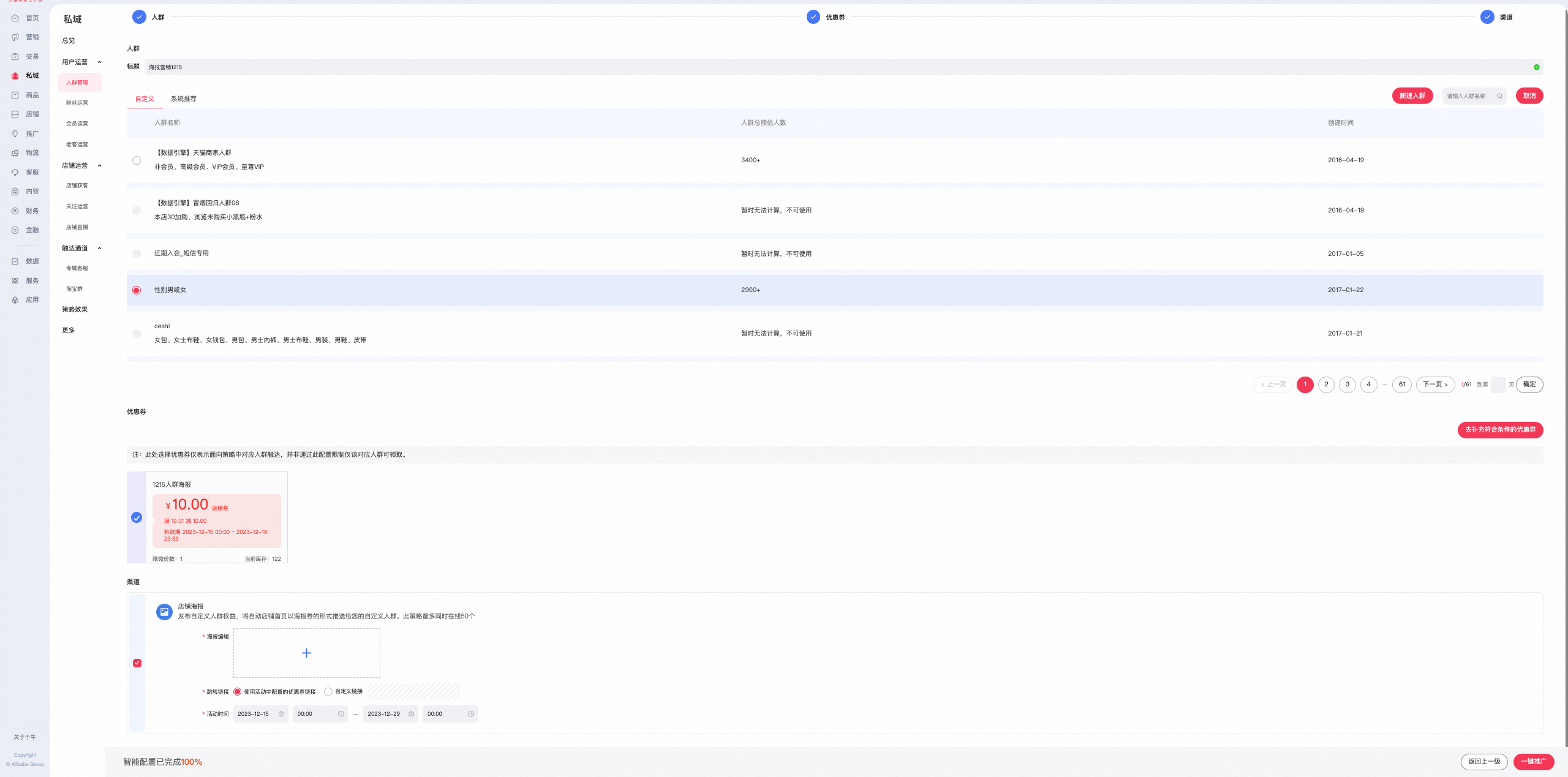Image resolution: width=1568 pixels, height=777 pixels.
Task: Click the 新建人群 button
Action: coord(1412,96)
